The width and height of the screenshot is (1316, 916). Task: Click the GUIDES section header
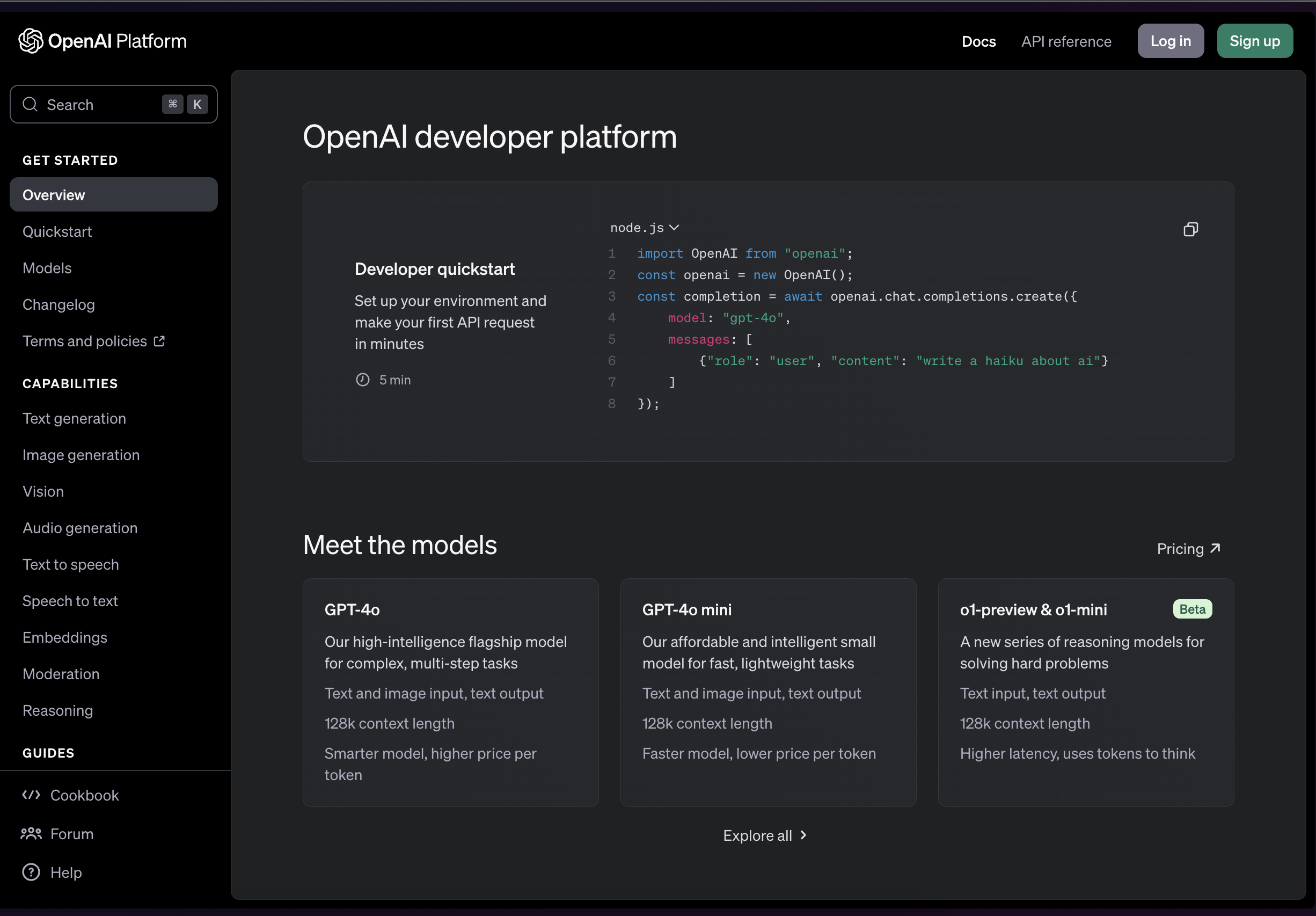pyautogui.click(x=48, y=753)
